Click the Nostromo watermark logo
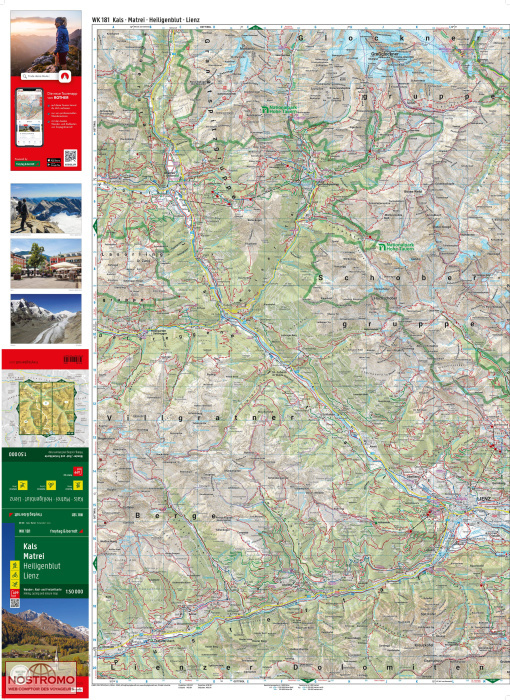 tap(41, 678)
